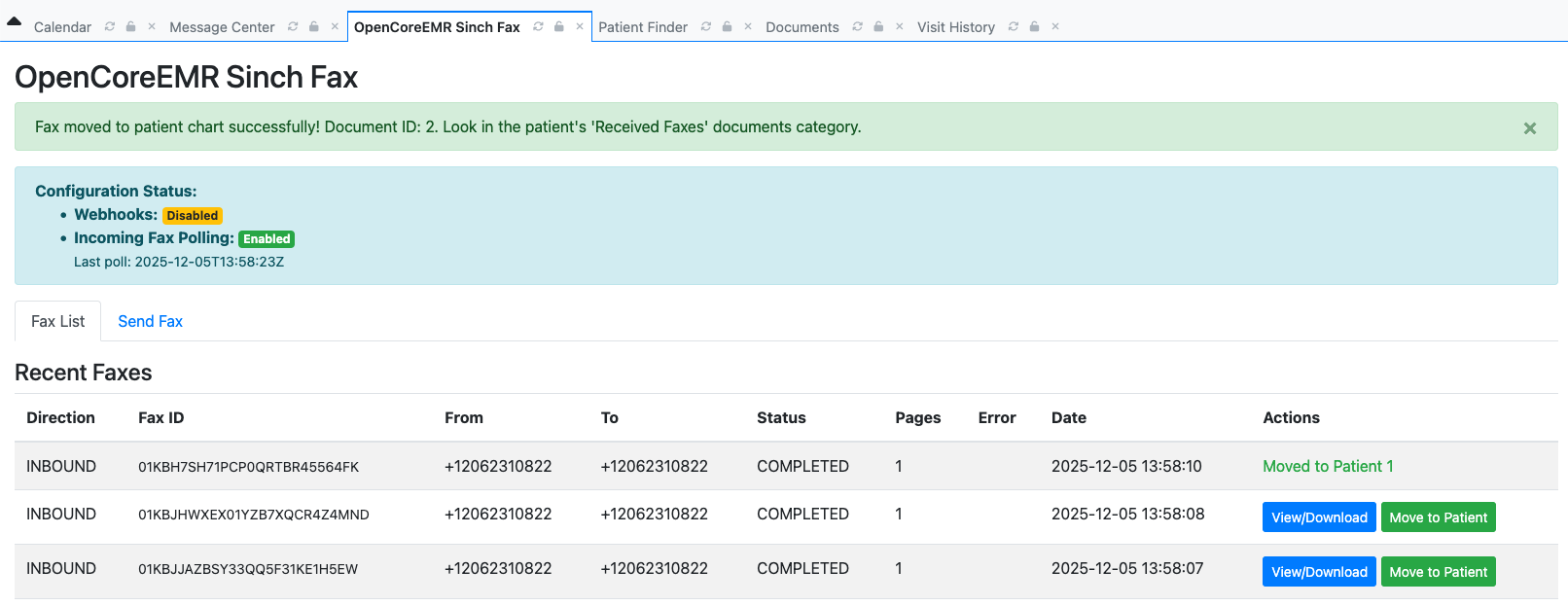This screenshot has width=1568, height=606.
Task: Click the Actions column header
Action: point(1291,417)
